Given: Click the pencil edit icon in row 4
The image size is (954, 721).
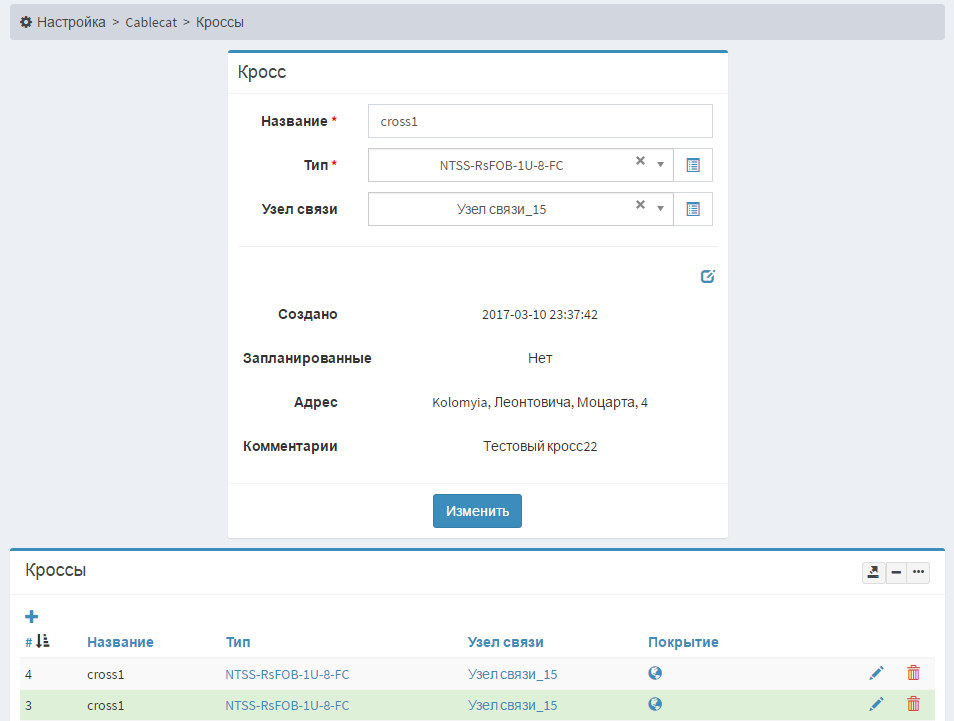Looking at the screenshot, I should tap(877, 674).
